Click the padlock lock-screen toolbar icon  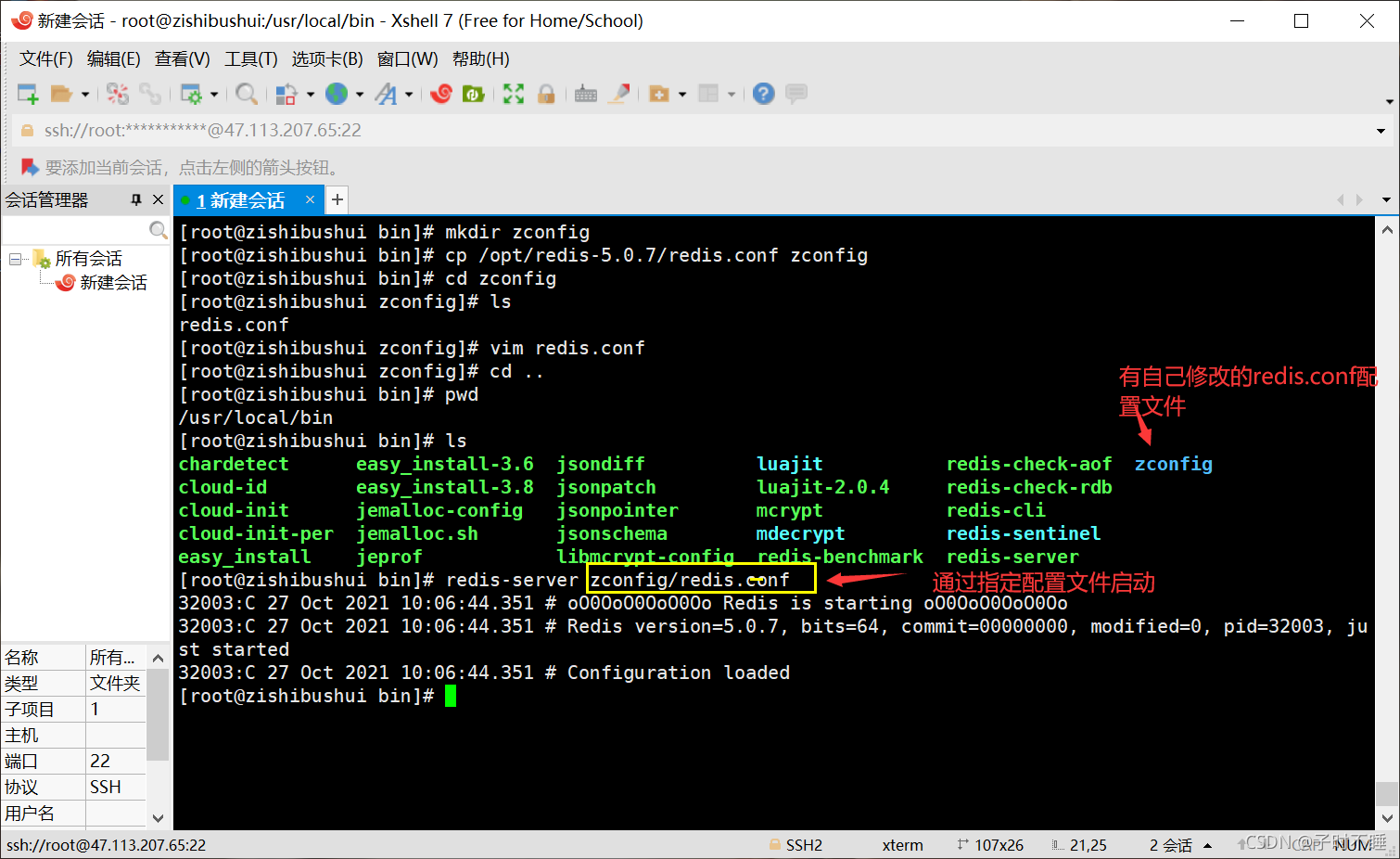coord(546,94)
